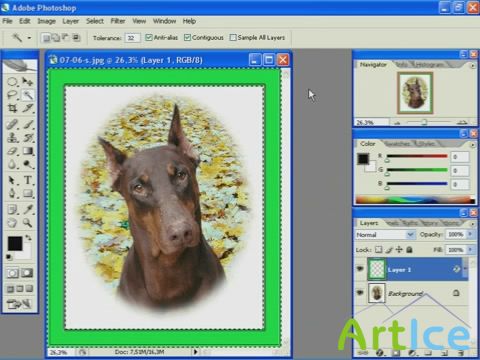The height and width of the screenshot is (360, 480).
Task: Toggle Lock transparent pixels
Action: pyautogui.click(x=379, y=249)
